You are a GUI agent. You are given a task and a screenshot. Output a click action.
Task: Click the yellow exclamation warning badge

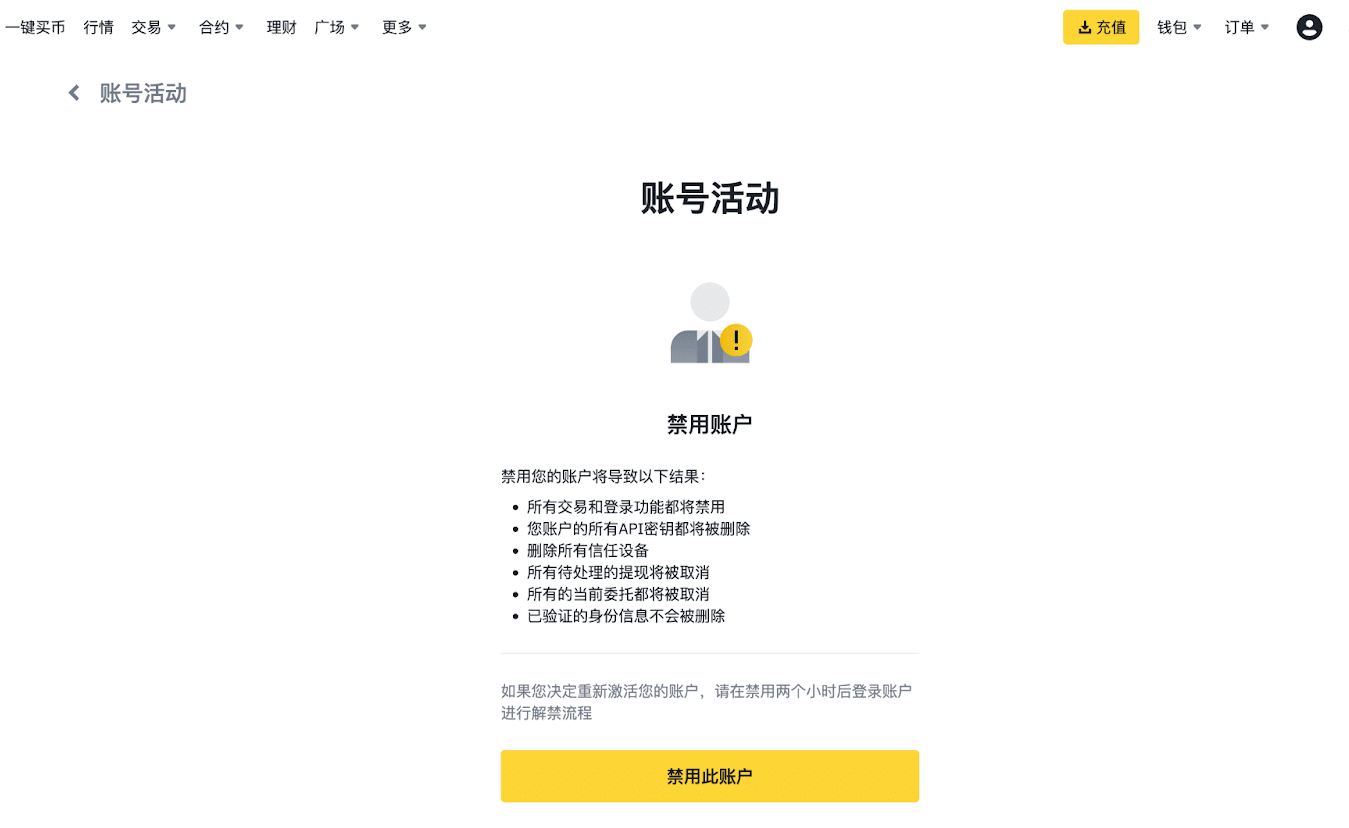pos(736,340)
